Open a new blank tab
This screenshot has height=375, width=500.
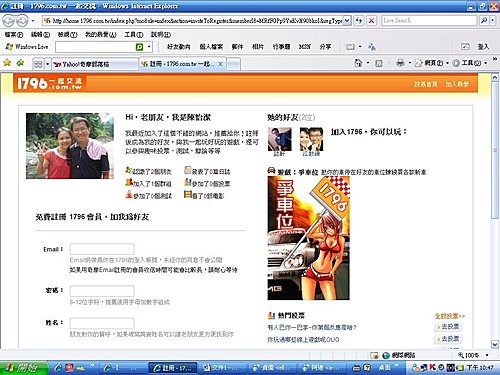click(234, 64)
